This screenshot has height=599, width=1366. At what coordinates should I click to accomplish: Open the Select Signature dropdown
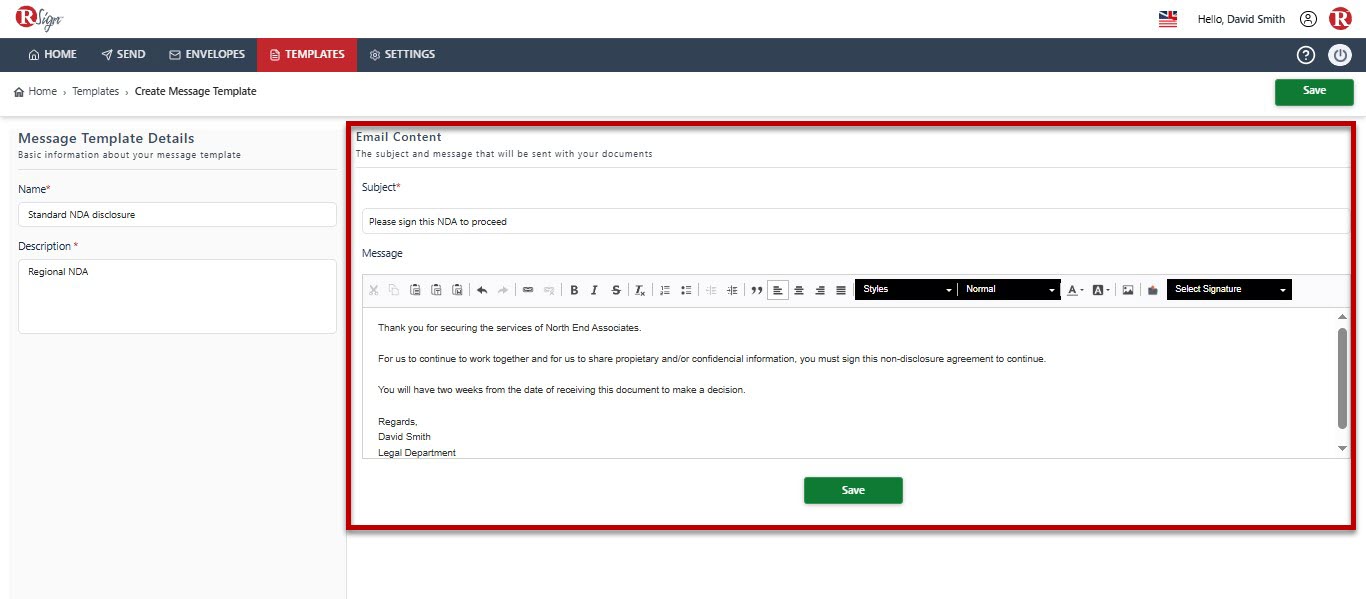1229,289
